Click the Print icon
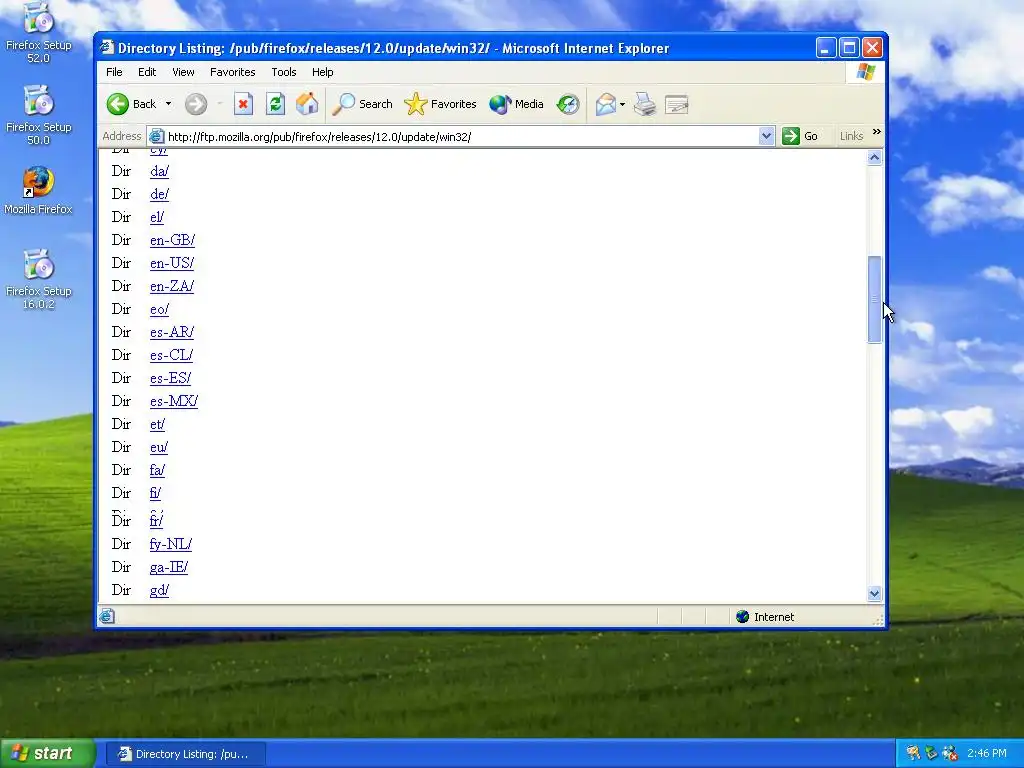The image size is (1024, 768). pos(645,104)
